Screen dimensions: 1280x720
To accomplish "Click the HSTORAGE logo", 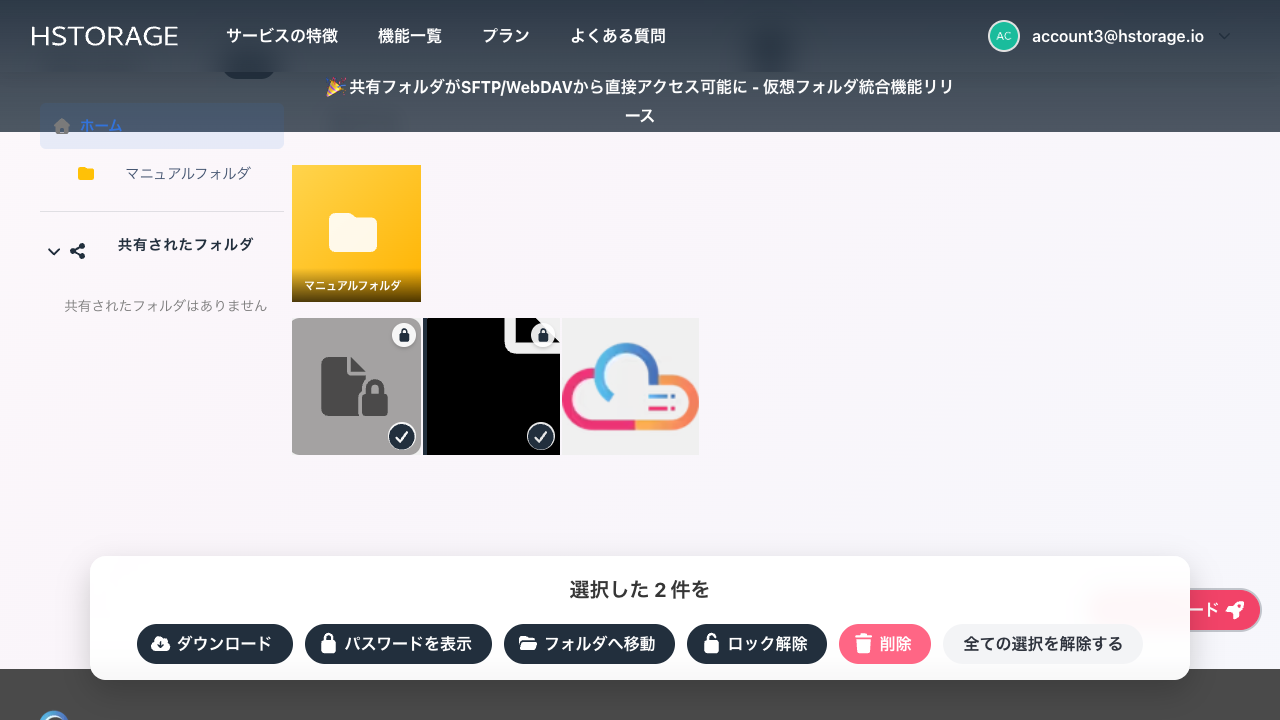I will (x=105, y=36).
